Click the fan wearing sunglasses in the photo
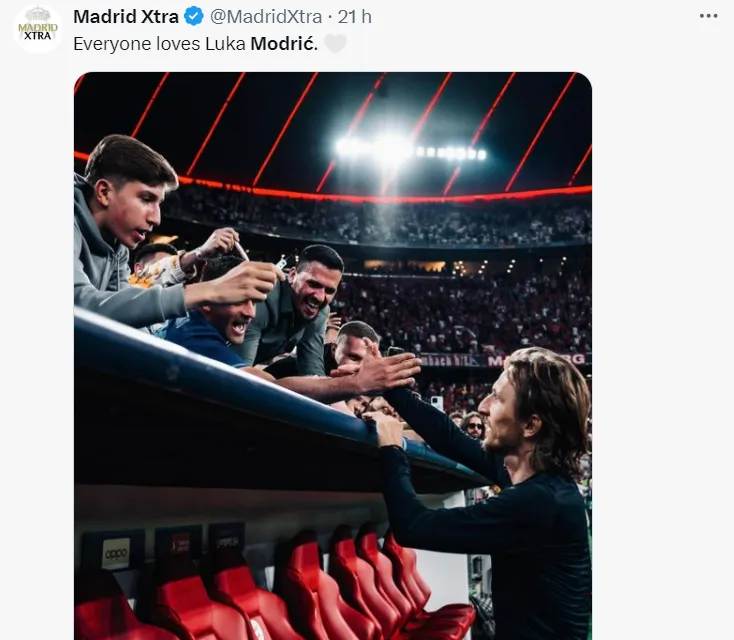This screenshot has height=640, width=734. [472, 426]
